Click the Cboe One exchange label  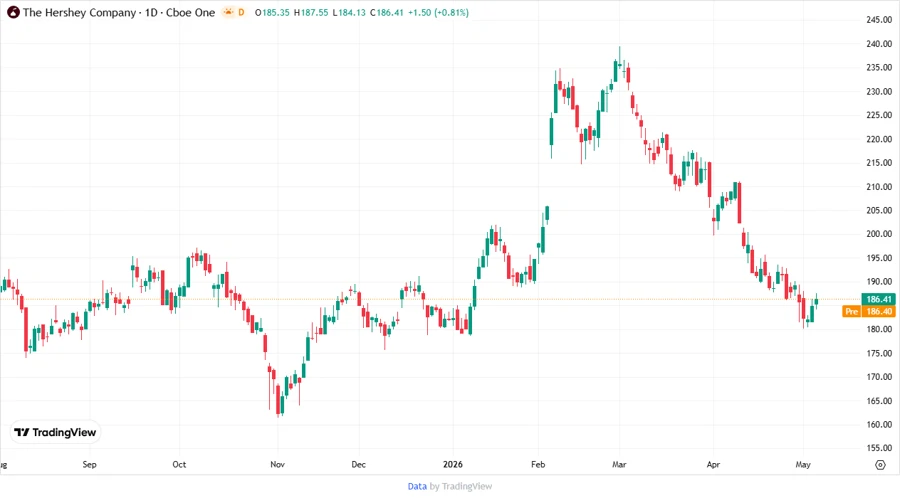click(191, 12)
